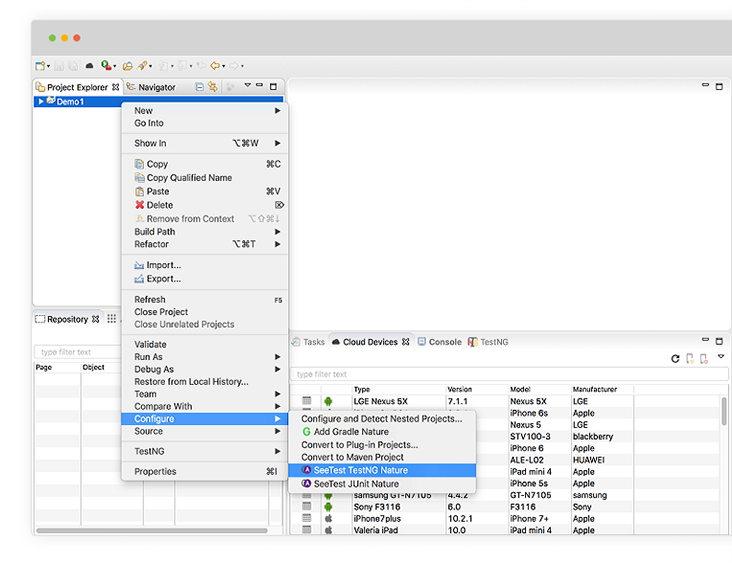
Task: Switch to the Tasks tab
Action: click(308, 342)
